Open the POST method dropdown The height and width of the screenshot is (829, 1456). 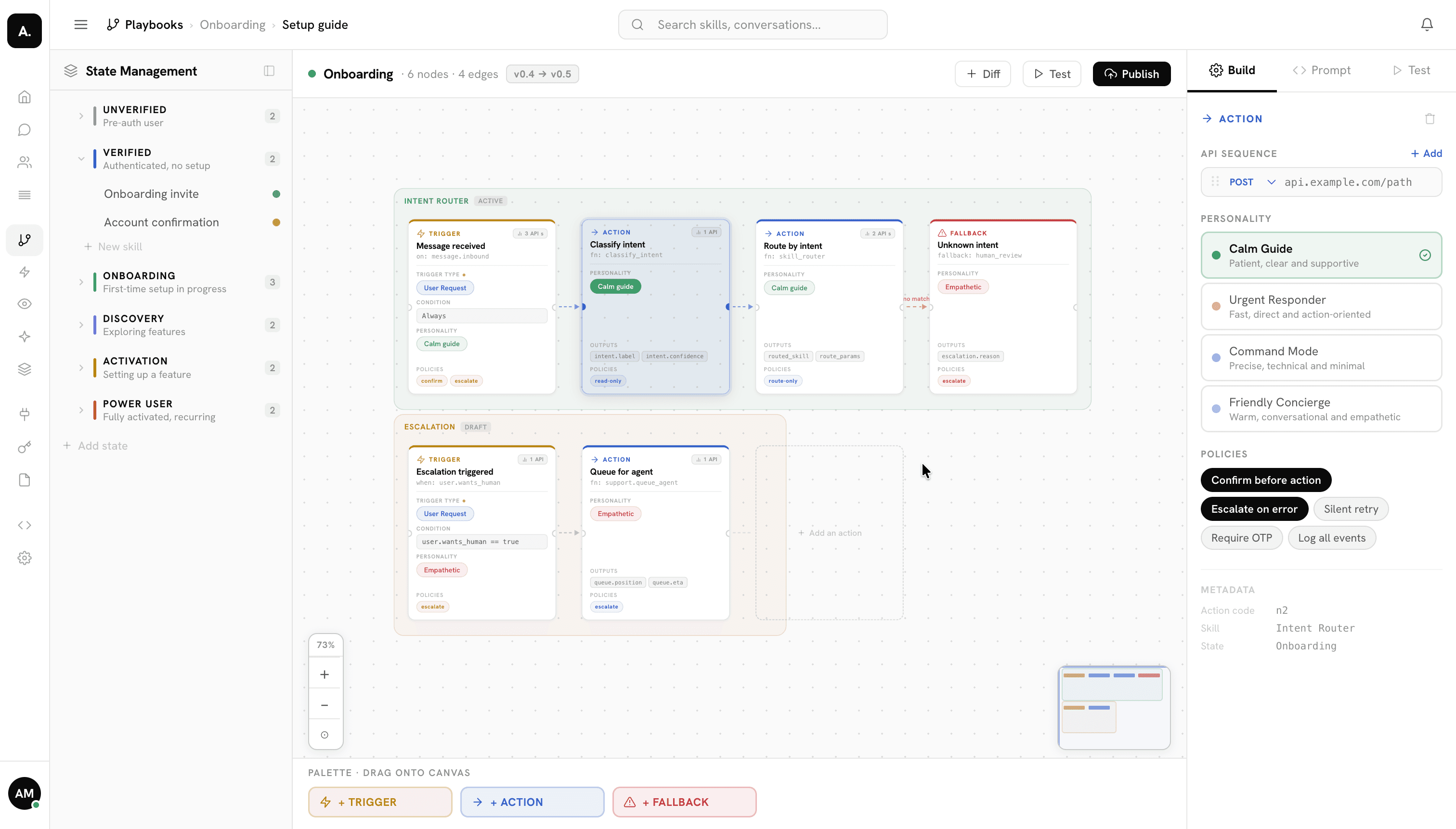coord(1252,182)
